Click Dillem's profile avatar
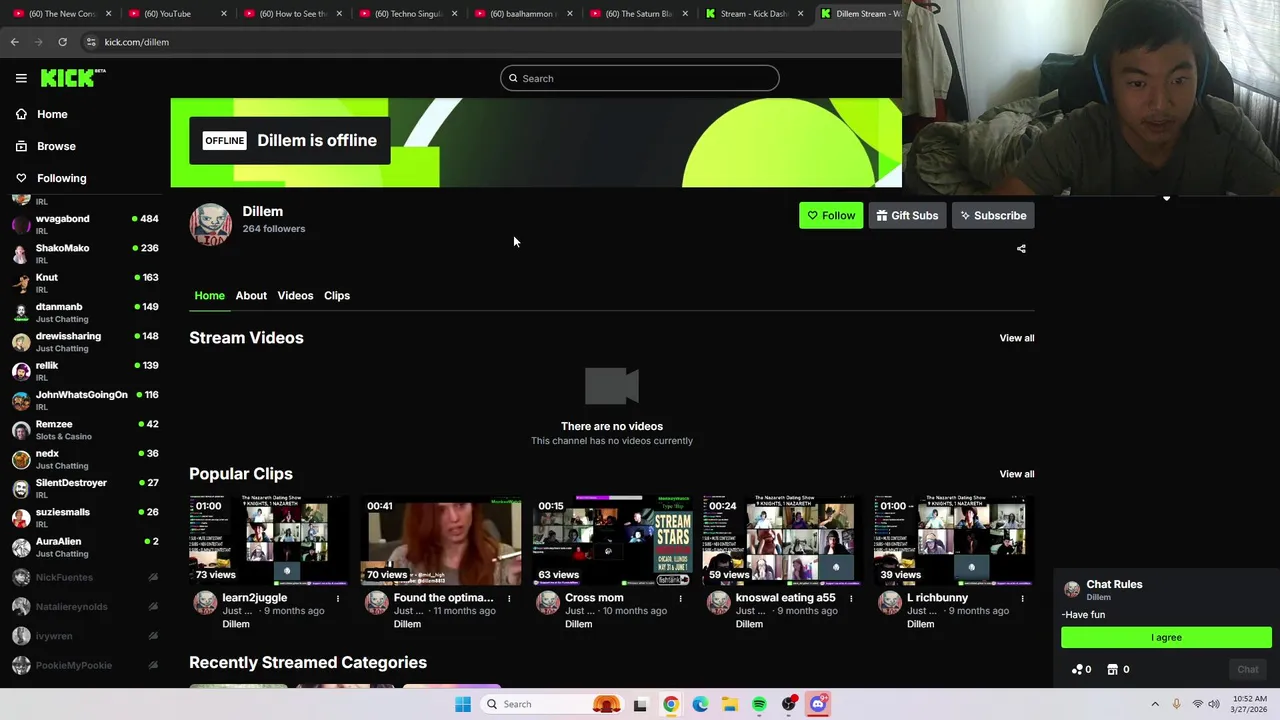Viewport: 1280px width, 720px height. coord(211,224)
